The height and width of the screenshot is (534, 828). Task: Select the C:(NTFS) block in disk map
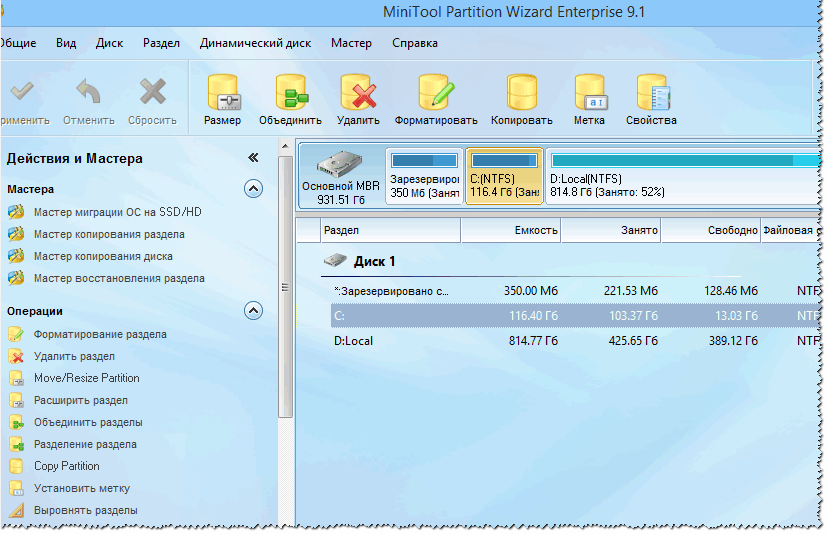[504, 176]
